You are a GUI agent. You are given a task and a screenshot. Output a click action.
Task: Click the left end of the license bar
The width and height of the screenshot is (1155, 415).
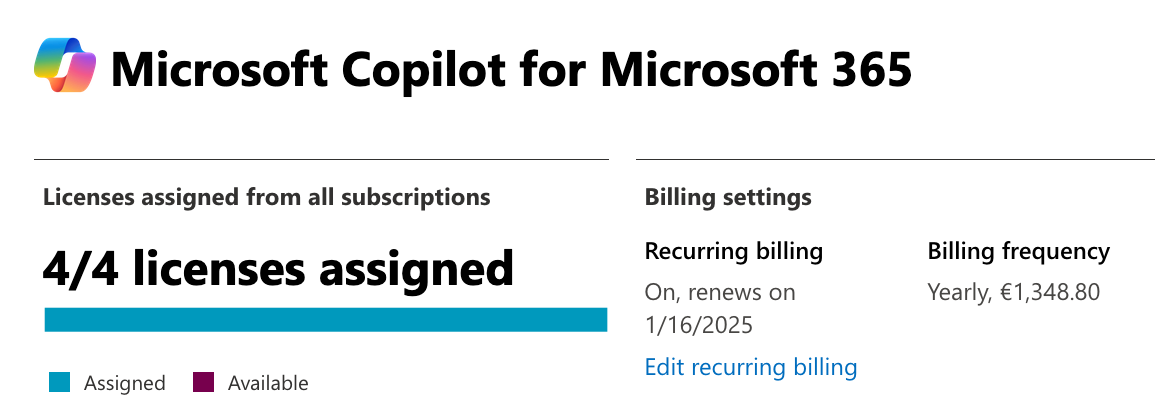[x=52, y=320]
